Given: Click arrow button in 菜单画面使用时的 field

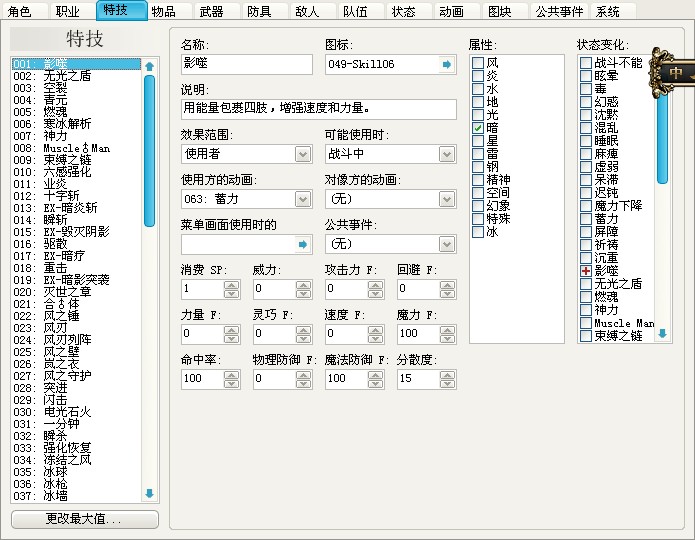Looking at the screenshot, I should coord(303,244).
